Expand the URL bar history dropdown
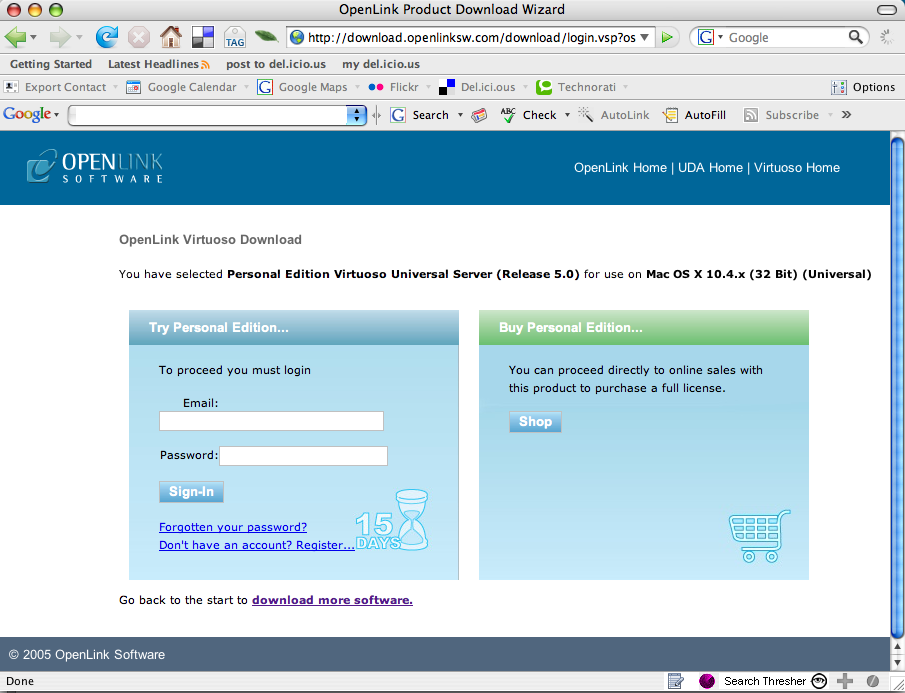Viewport: 905px width, 693px height. (645, 38)
